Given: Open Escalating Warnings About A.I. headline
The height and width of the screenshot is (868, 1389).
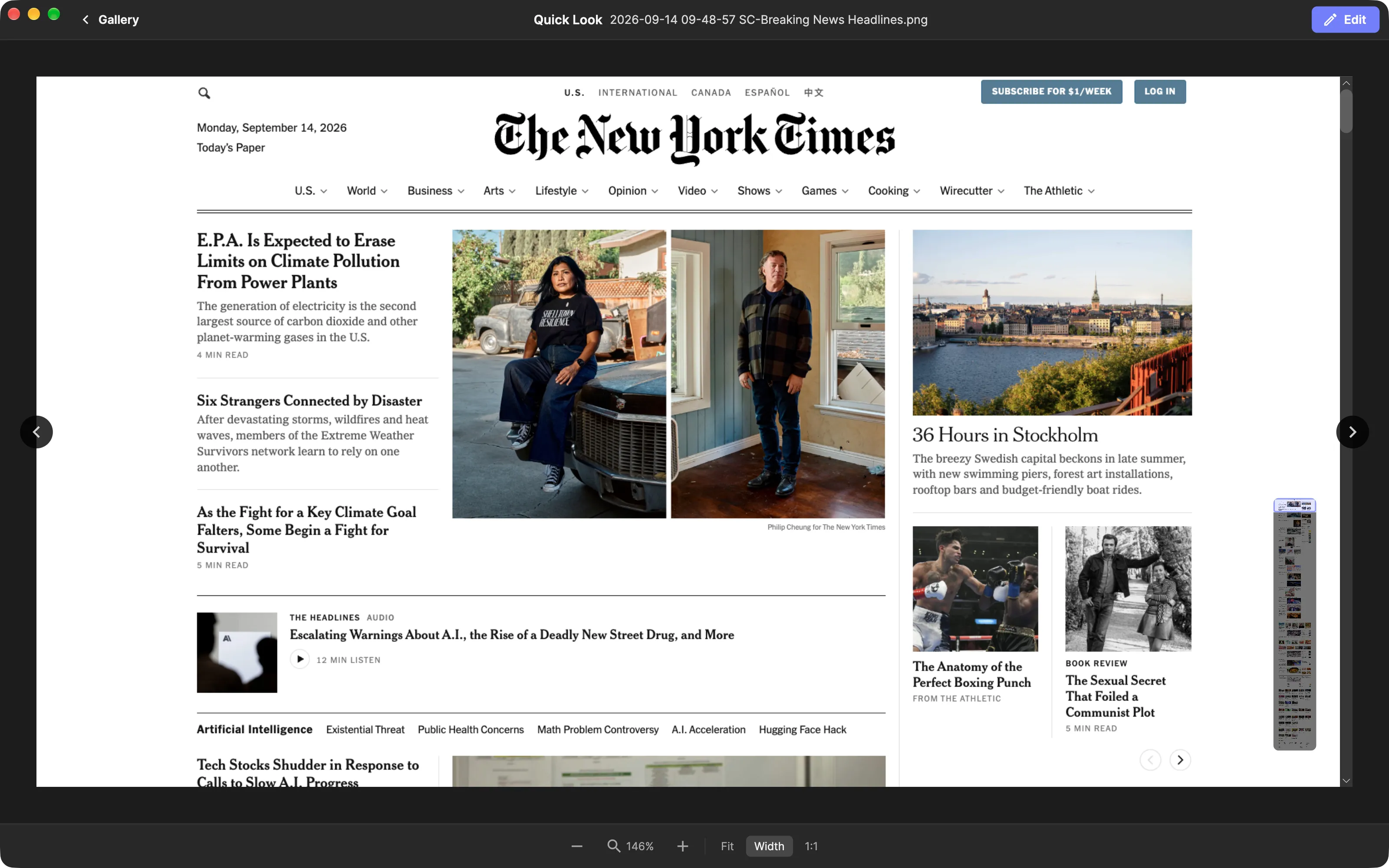Looking at the screenshot, I should click(x=512, y=635).
